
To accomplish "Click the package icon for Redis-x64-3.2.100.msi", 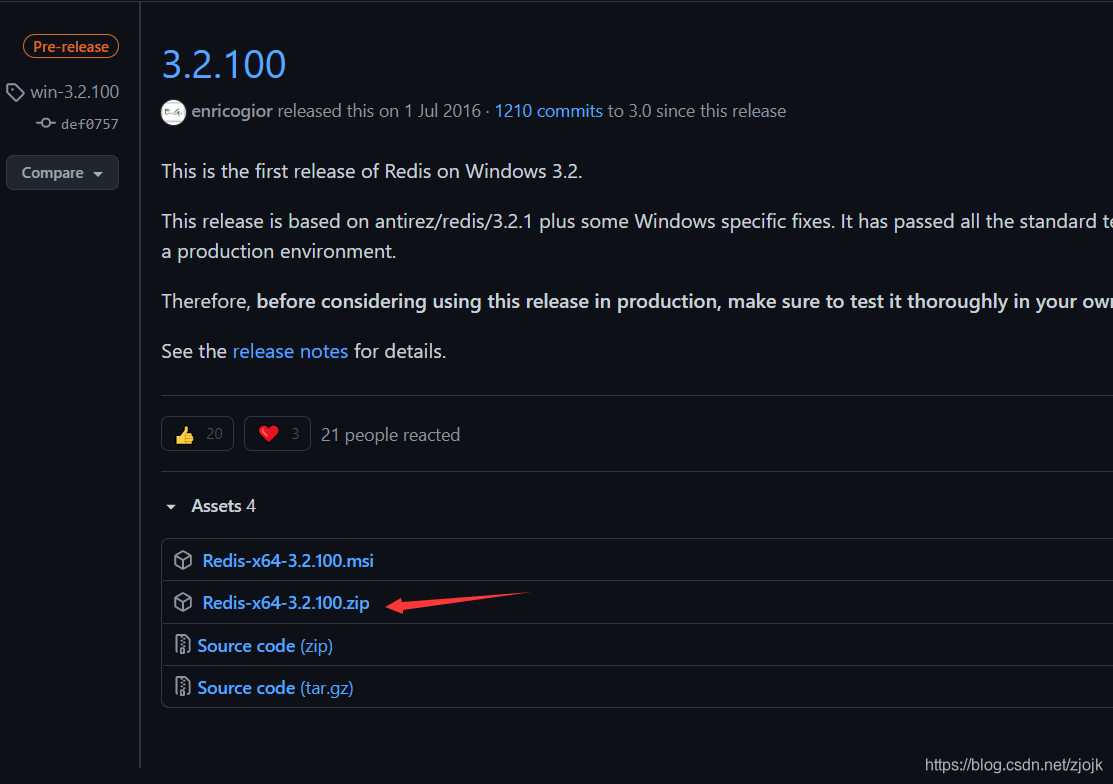I will click(x=183, y=561).
